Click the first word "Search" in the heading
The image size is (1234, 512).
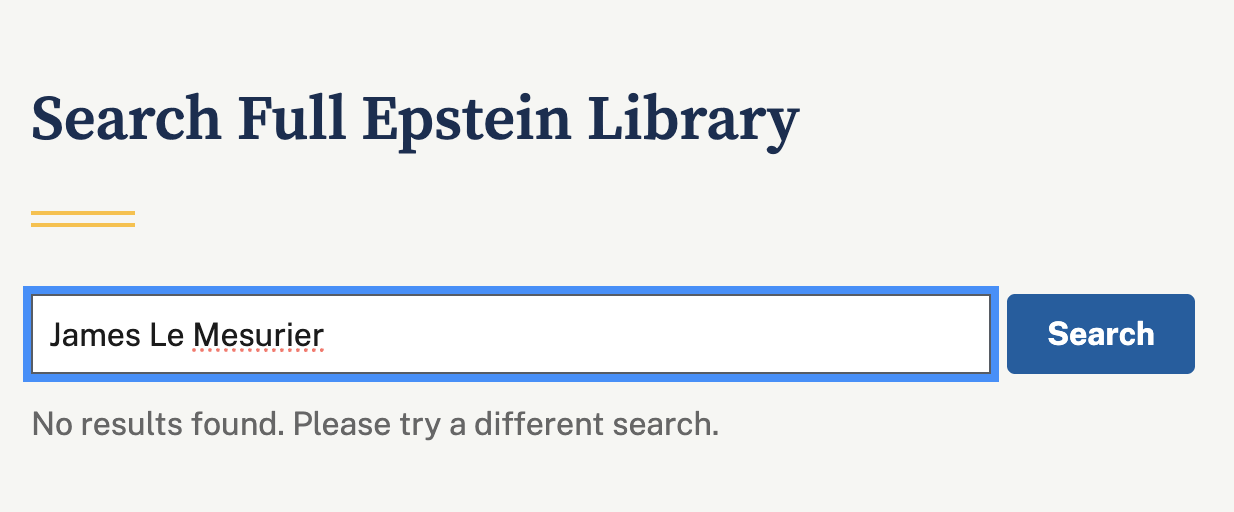126,120
